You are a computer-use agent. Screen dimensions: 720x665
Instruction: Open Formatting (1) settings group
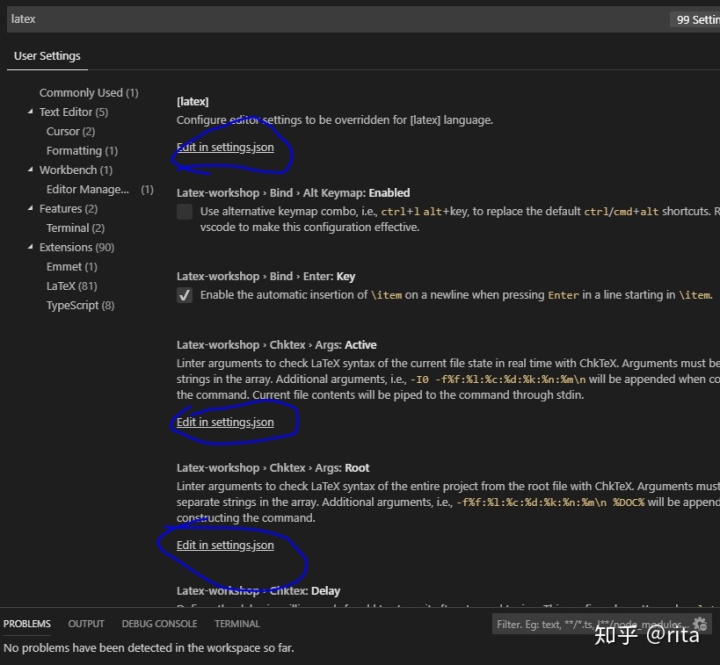pyautogui.click(x=82, y=151)
